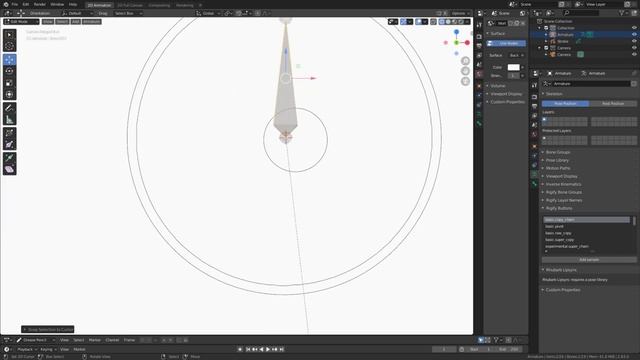Enable first protected layer box
This screenshot has width=640, height=360.
pos(544,138)
